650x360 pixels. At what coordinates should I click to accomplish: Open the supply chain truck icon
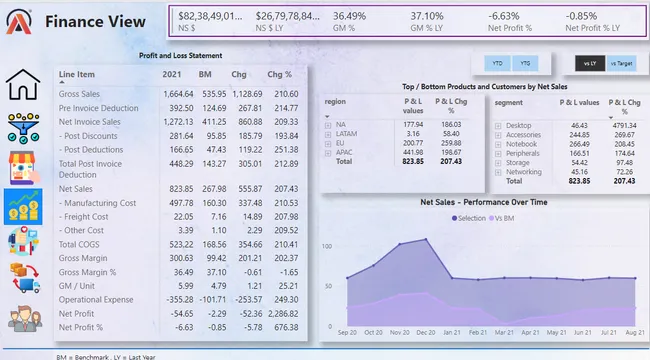point(25,278)
